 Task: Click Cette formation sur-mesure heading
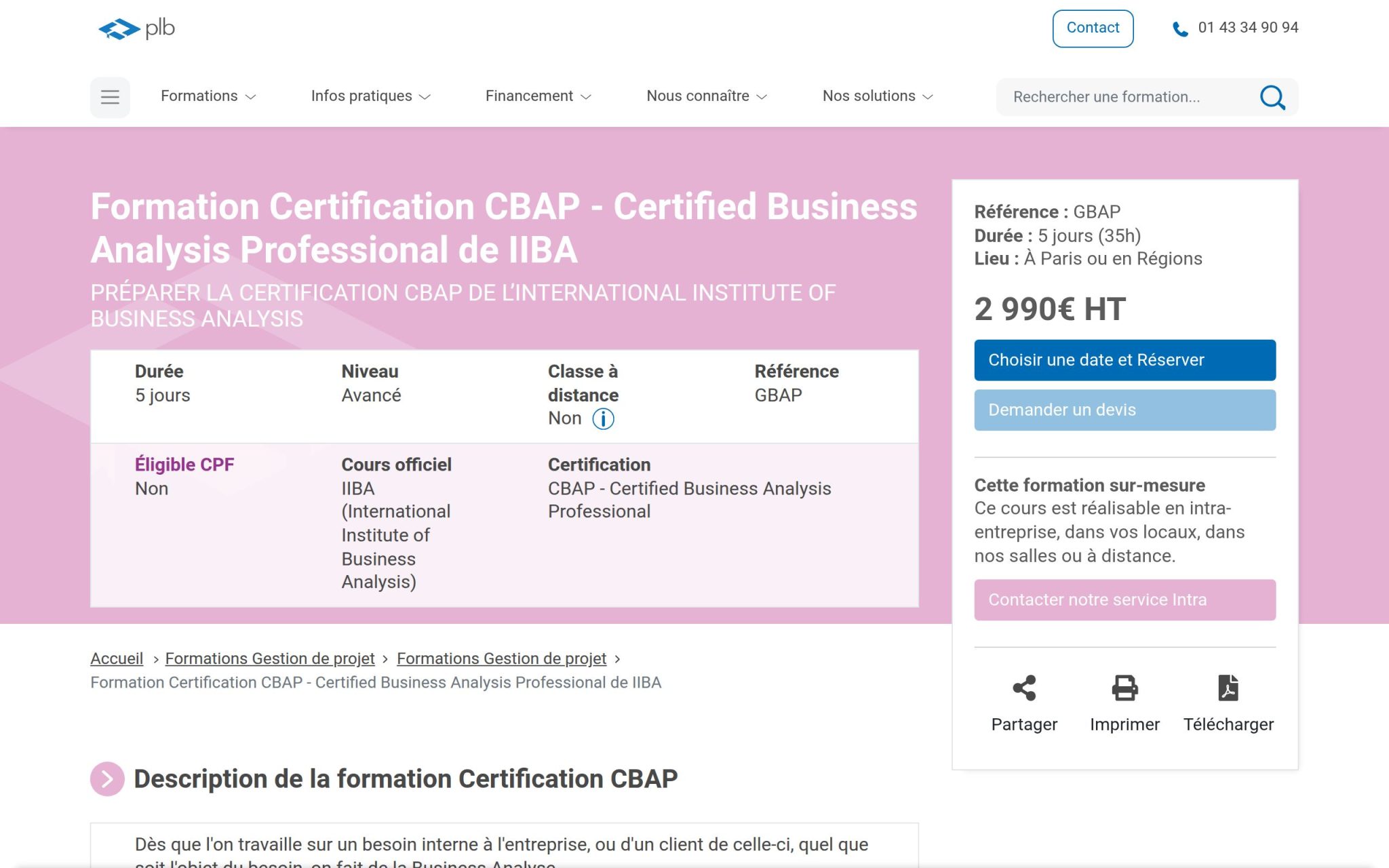point(1089,485)
